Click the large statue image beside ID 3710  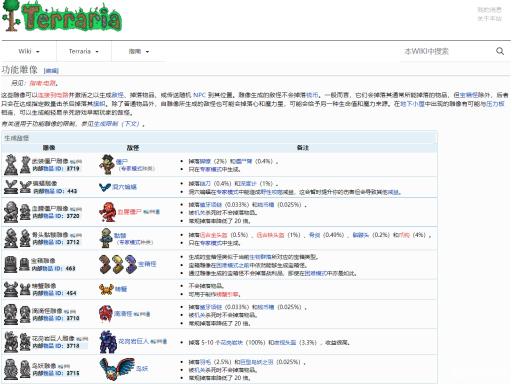(11, 314)
